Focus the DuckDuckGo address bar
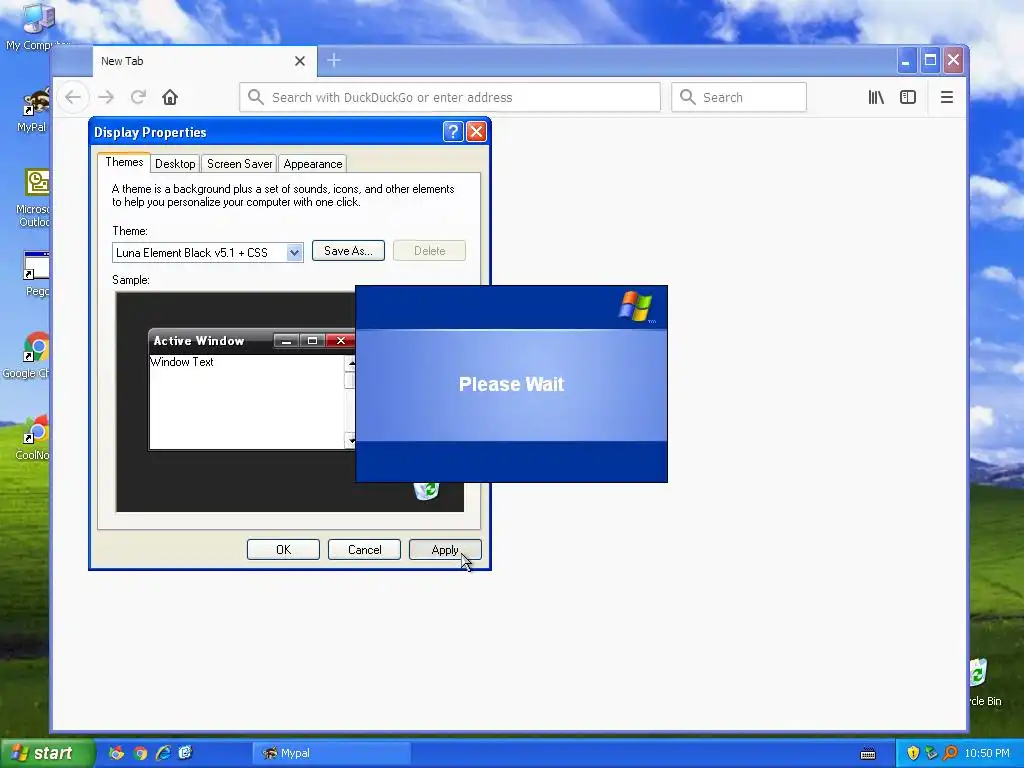 point(450,97)
